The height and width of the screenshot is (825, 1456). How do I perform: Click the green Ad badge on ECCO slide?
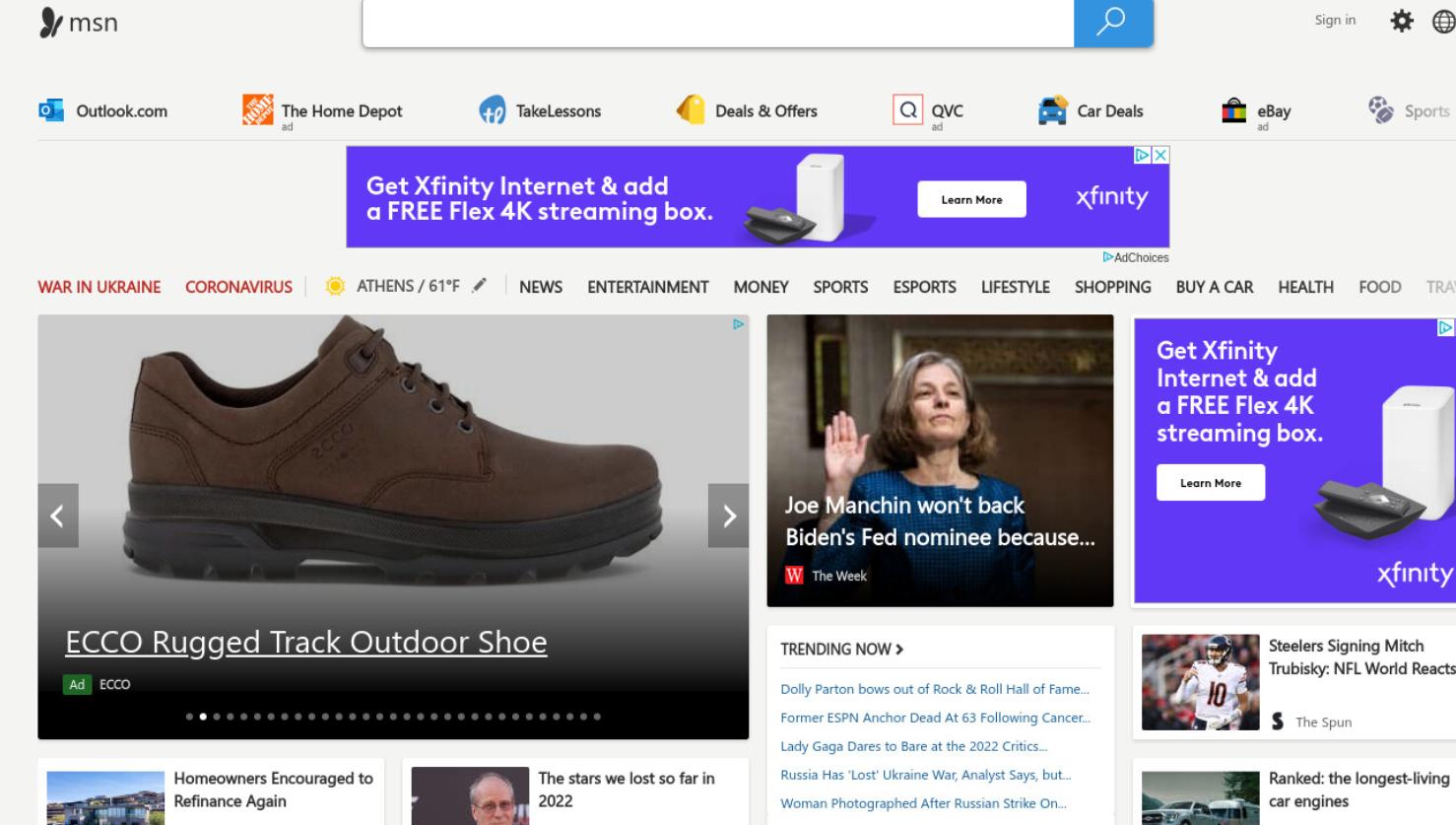(77, 684)
